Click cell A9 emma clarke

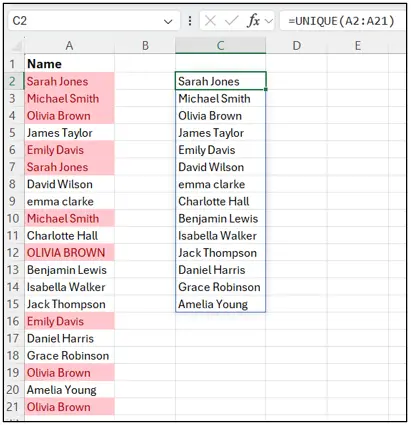69,201
